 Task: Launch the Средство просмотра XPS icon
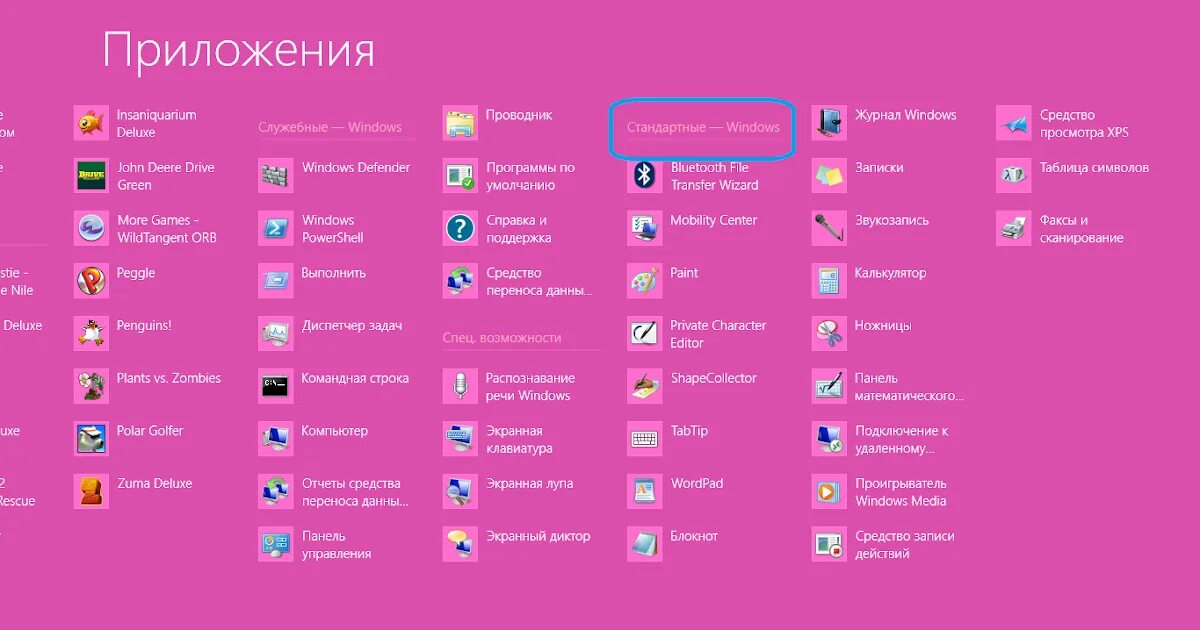pyautogui.click(x=1014, y=123)
